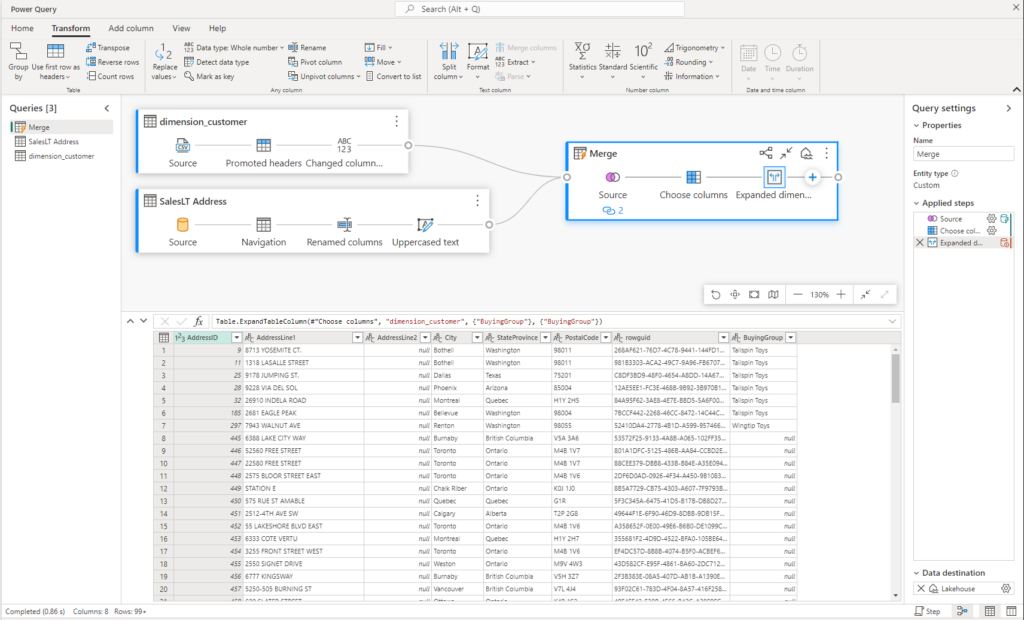The height and width of the screenshot is (620, 1024).
Task: Click the Mark as key button
Action: 209,76
